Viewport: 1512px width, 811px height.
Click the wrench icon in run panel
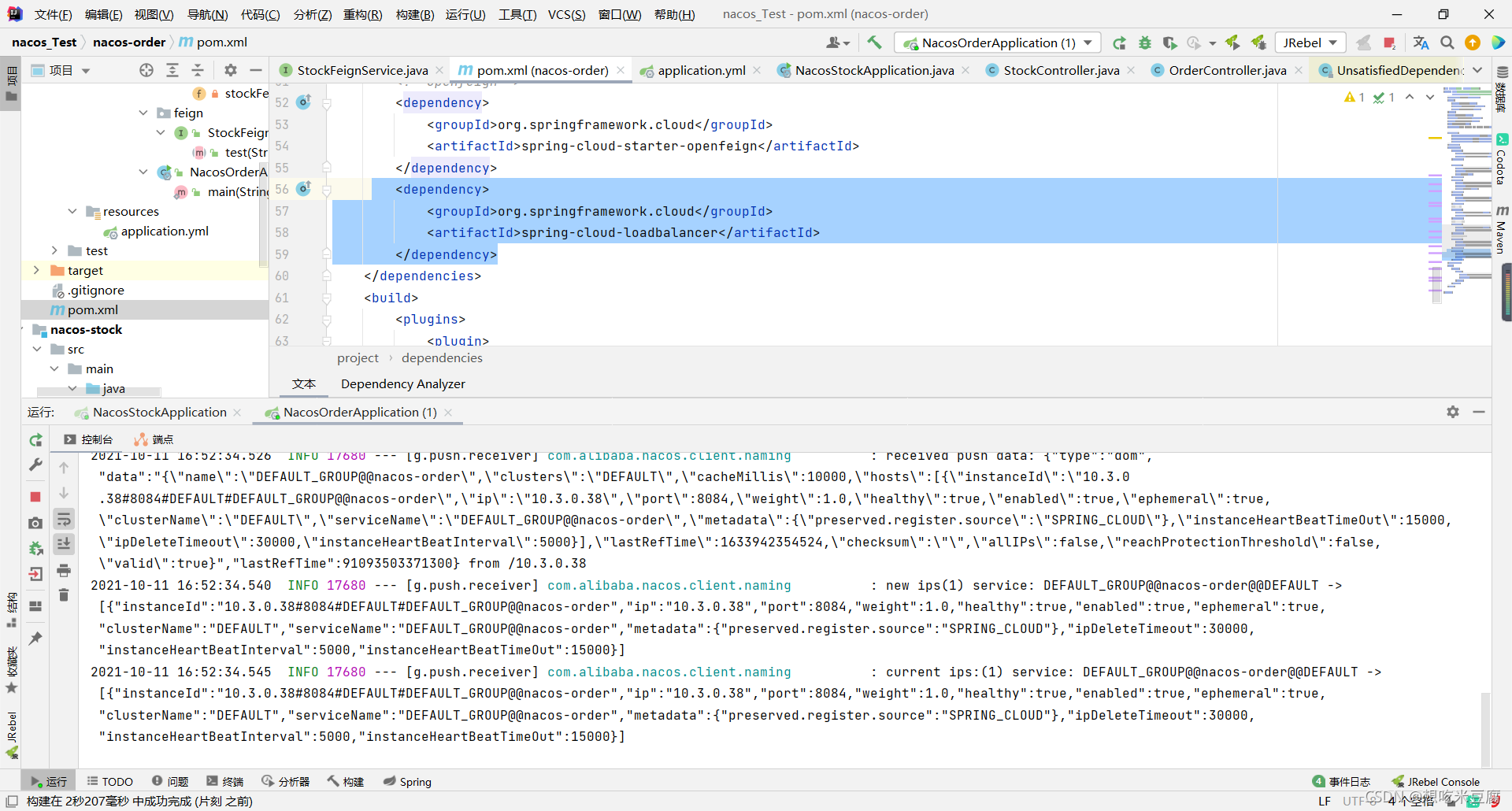(35, 465)
